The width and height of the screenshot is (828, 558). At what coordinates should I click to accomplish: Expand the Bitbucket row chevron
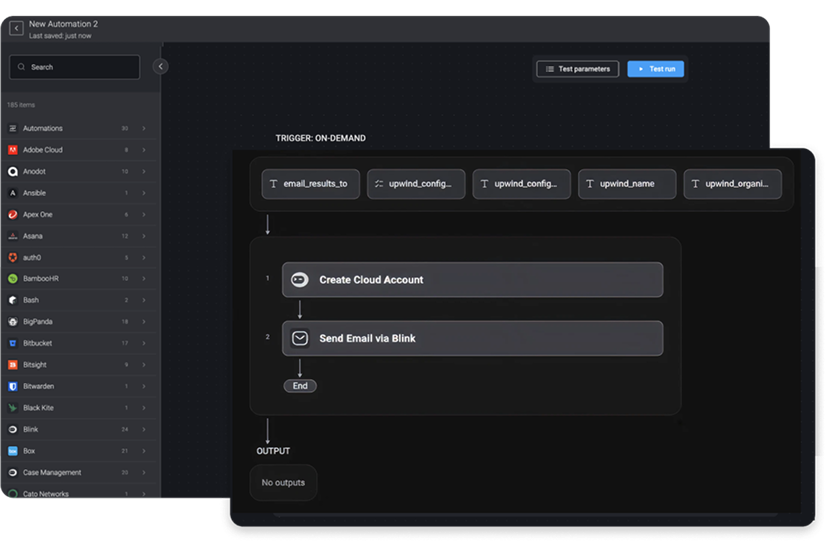[x=144, y=343]
